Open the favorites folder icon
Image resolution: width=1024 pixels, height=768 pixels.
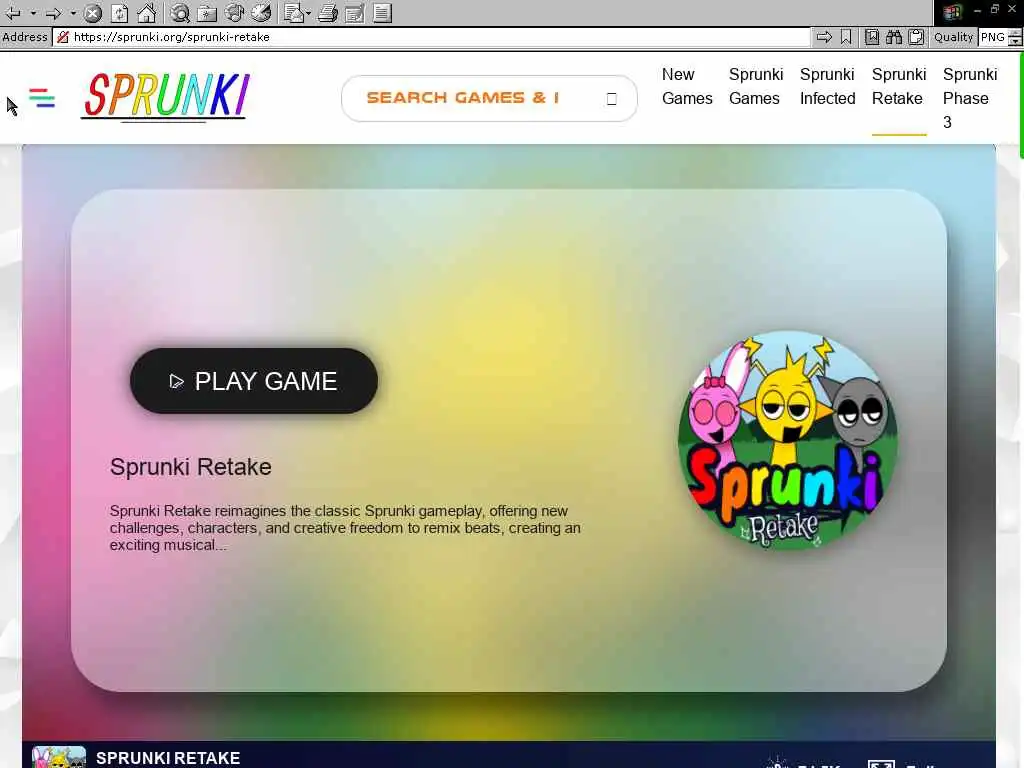pos(207,12)
